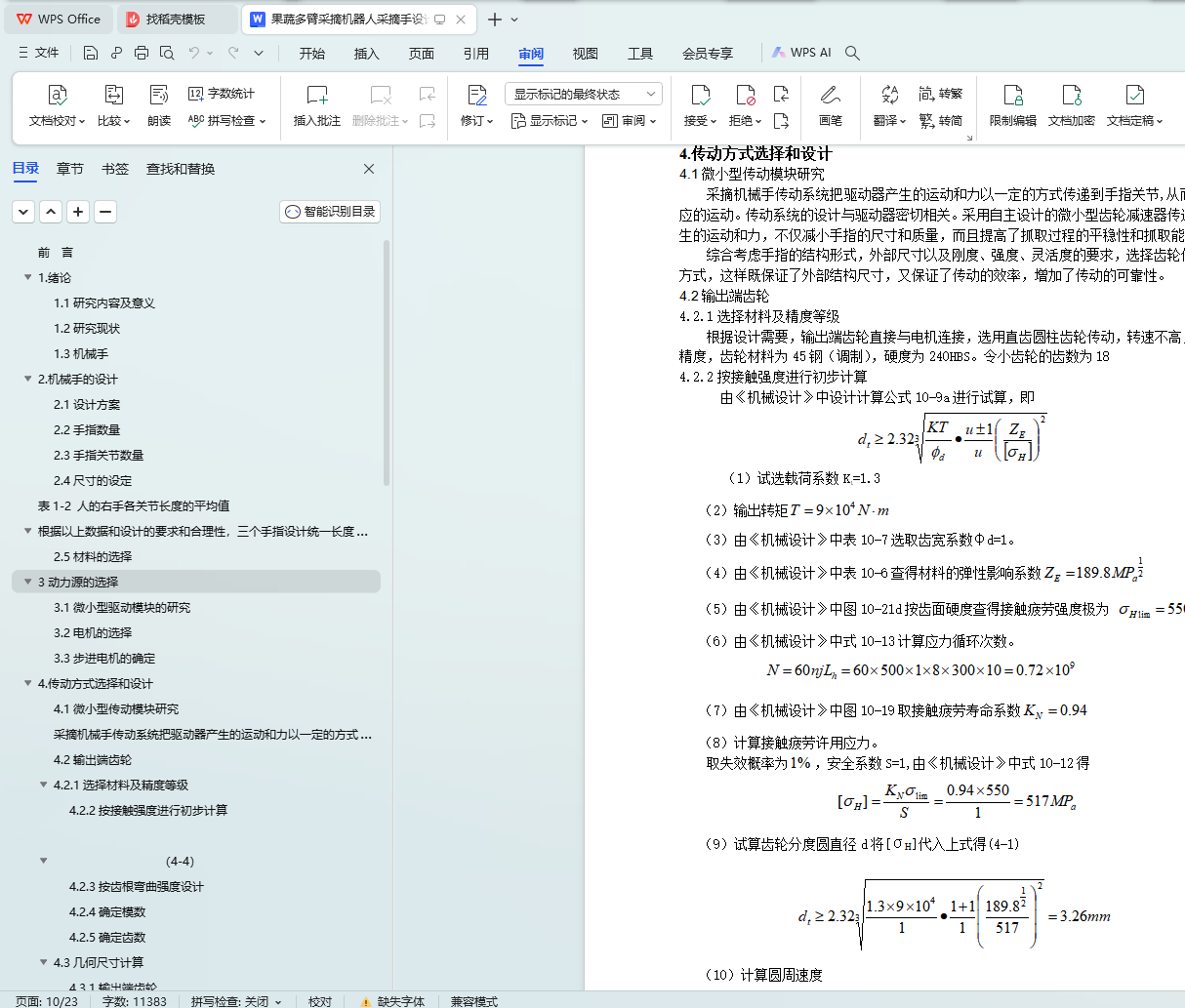
Task: Collapse the 4.2.1 选择材料及精度等级 node
Action: [43, 786]
